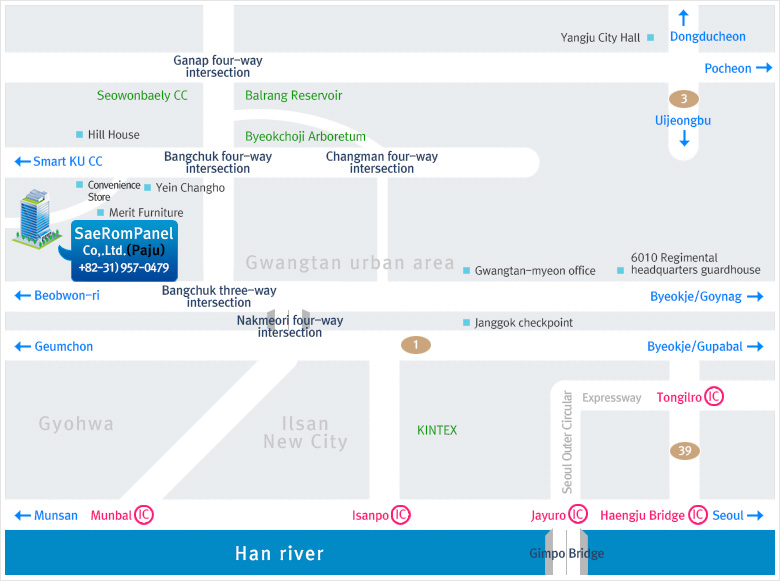Click the Munsan direction label
780x581 pixels.
pyautogui.click(x=56, y=515)
